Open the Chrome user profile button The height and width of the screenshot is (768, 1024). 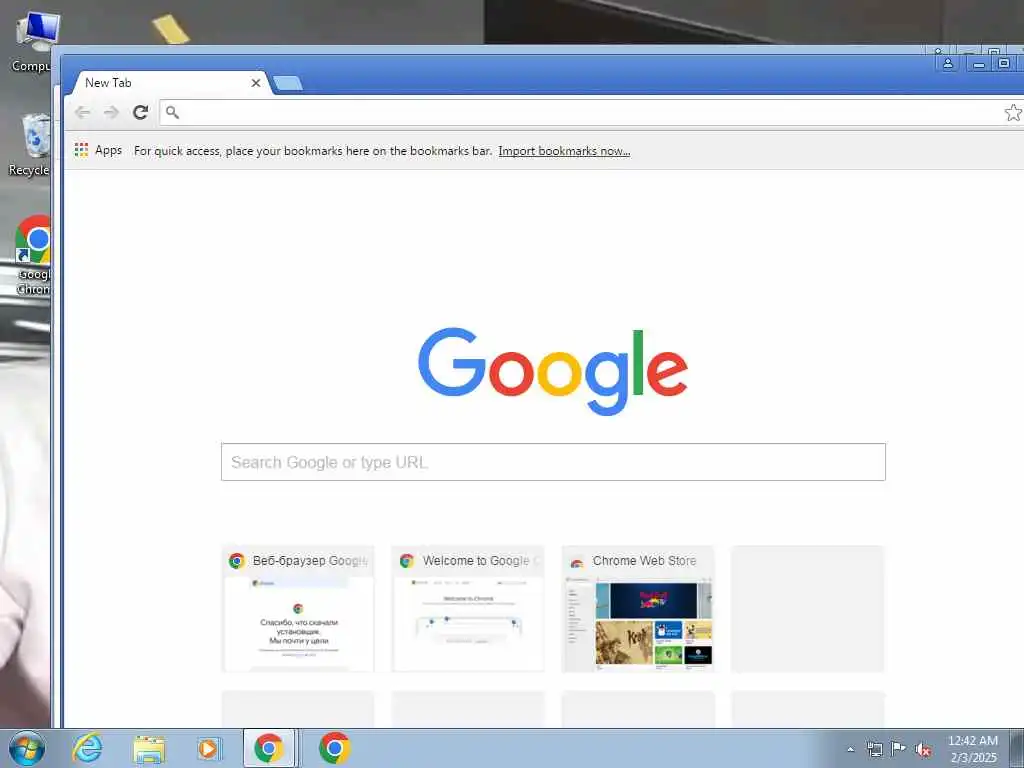click(948, 63)
